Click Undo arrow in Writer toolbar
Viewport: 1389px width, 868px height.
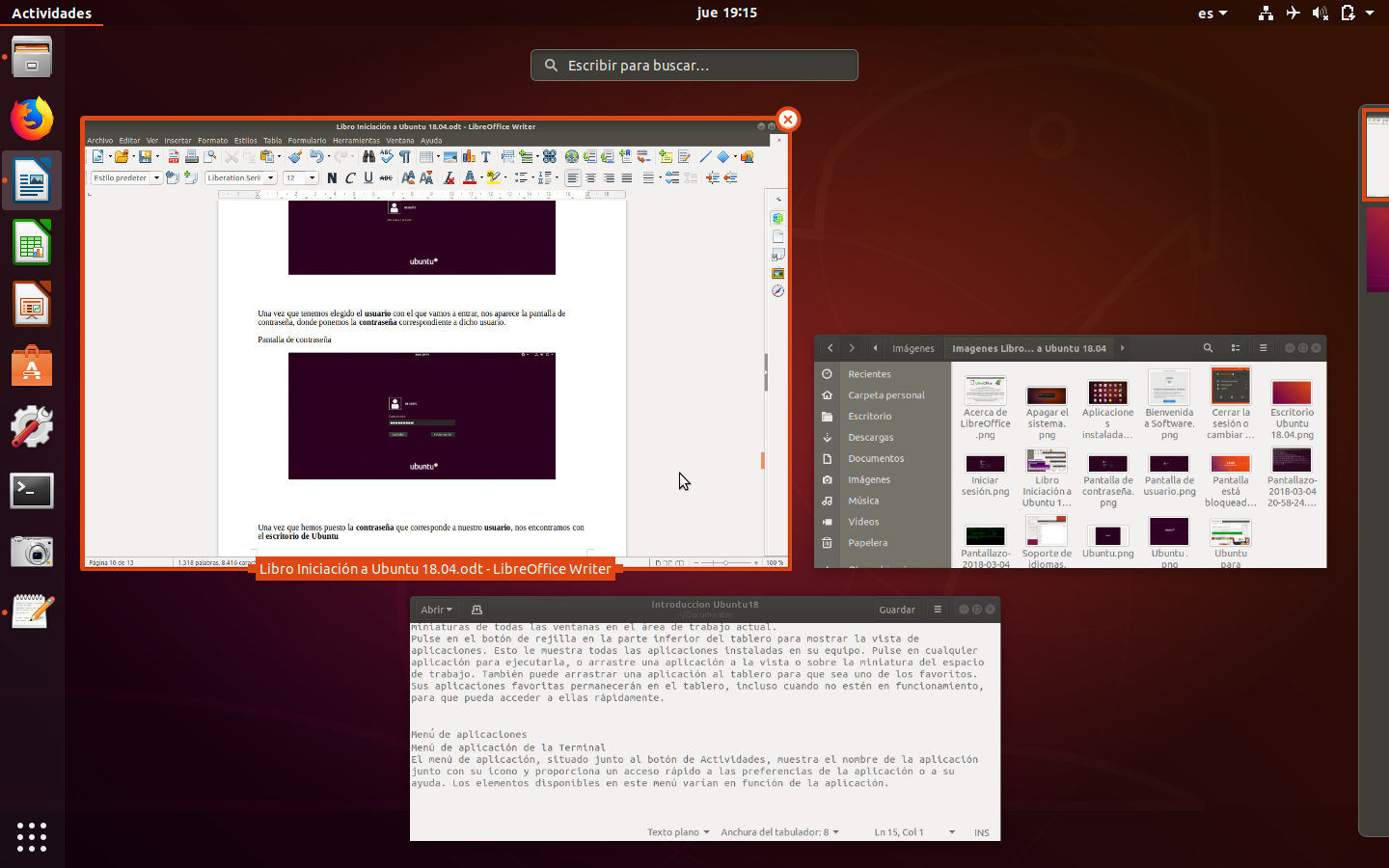pyautogui.click(x=316, y=156)
